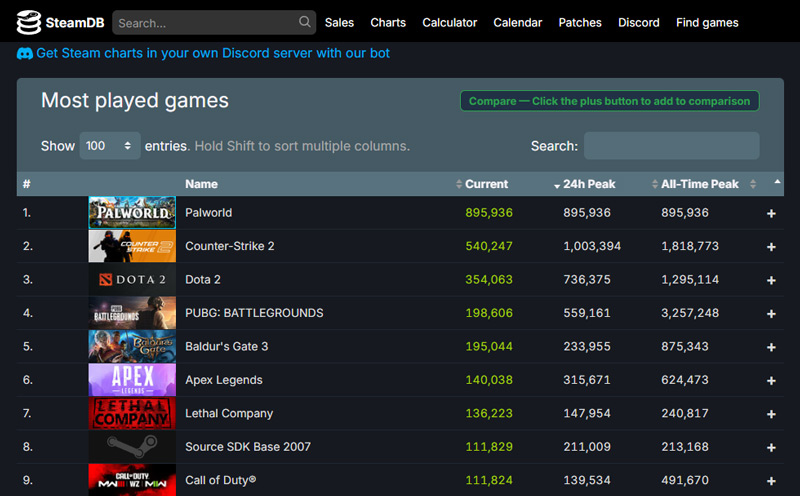Image resolution: width=800 pixels, height=496 pixels.
Task: Click Lethal Company all-time peak 240,817
Action: pyautogui.click(x=685, y=413)
